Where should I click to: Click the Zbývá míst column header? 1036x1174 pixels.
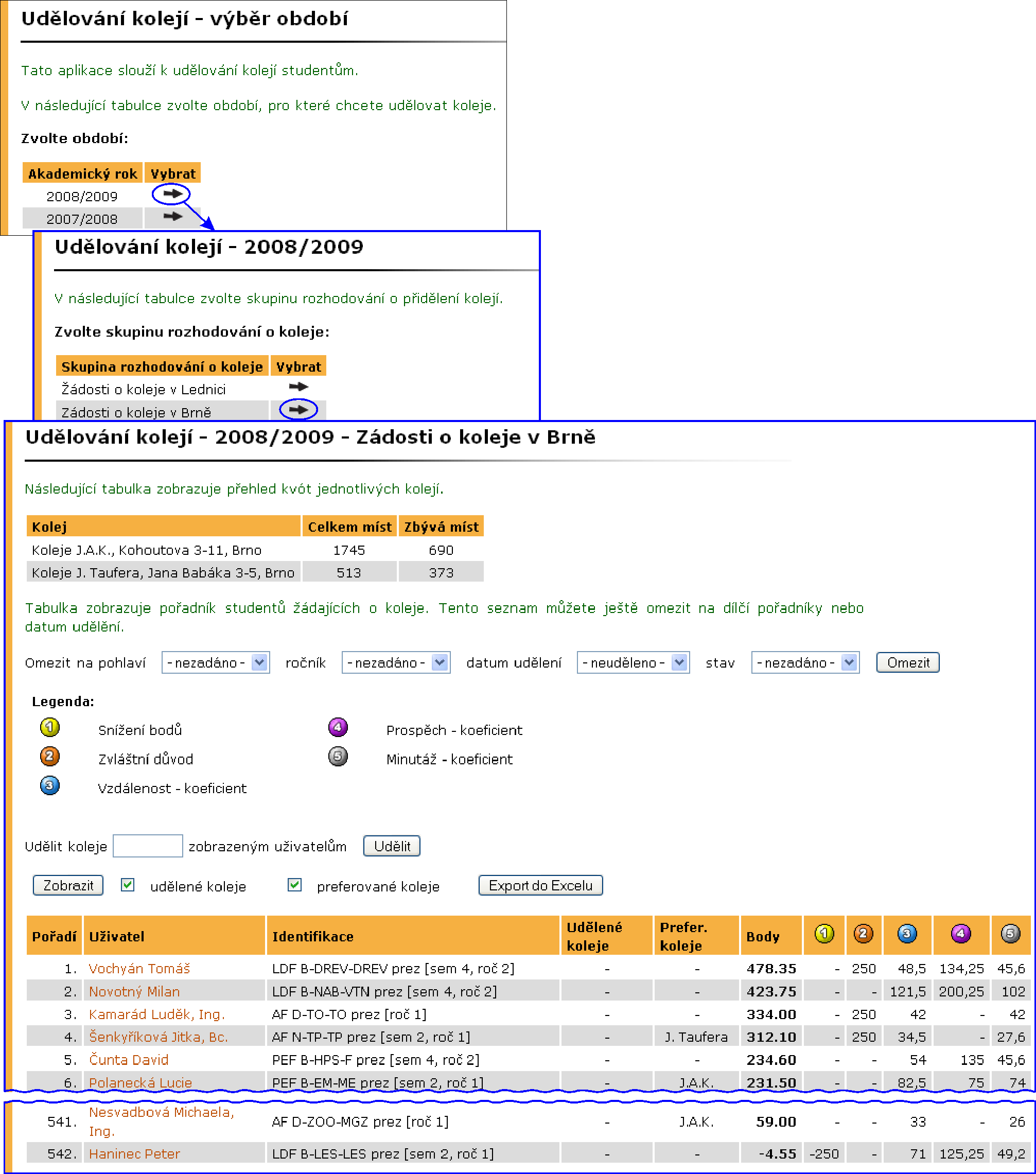pyautogui.click(x=441, y=526)
